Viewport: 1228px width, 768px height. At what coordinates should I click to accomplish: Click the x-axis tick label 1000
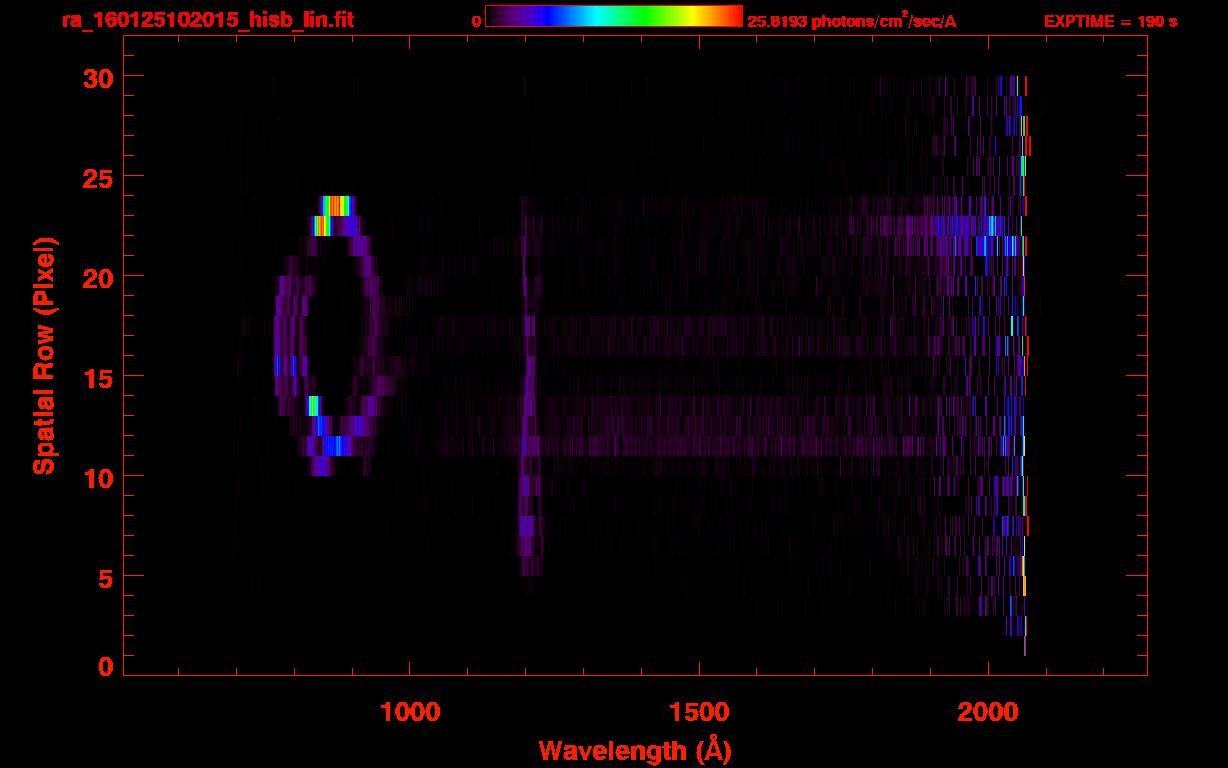(410, 712)
